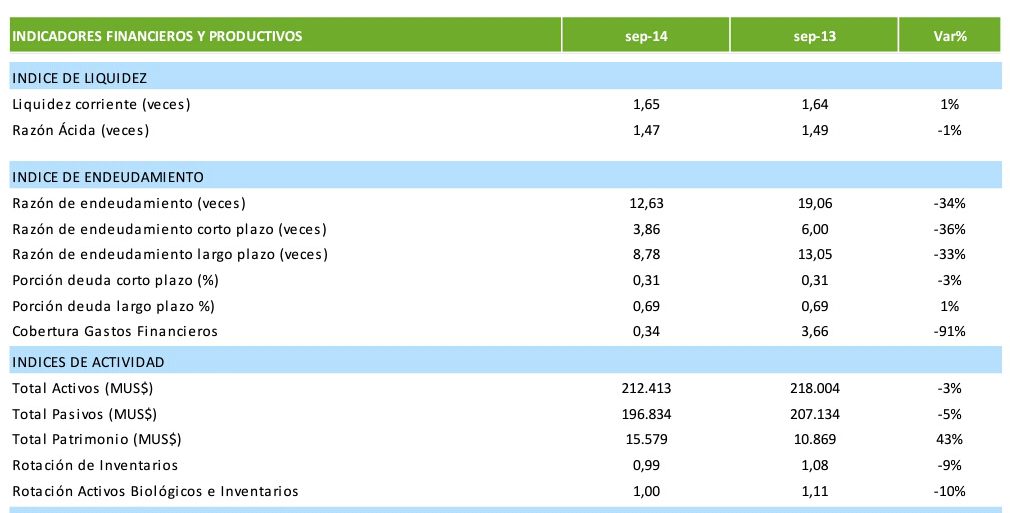Select the Rotación de Inventarios label

(x=95, y=465)
